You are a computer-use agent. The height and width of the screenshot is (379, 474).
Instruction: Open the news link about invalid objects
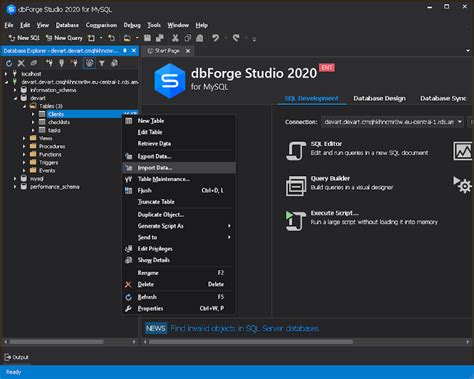click(244, 328)
